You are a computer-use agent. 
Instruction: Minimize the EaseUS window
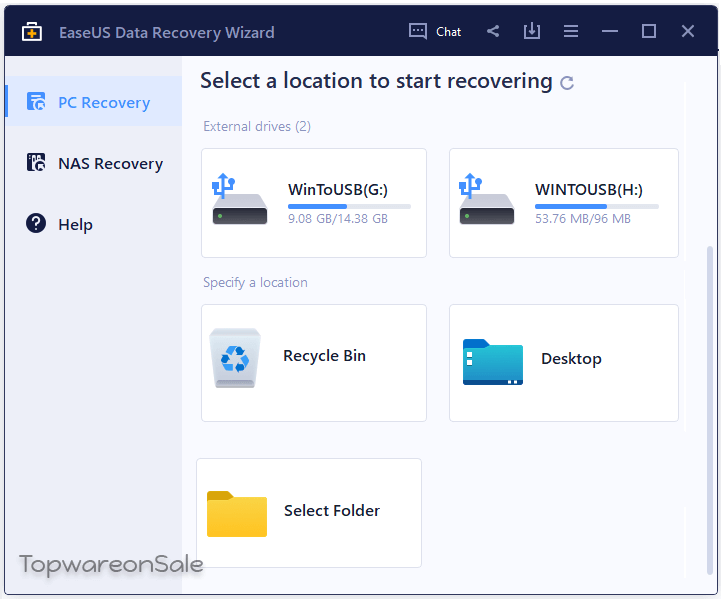[x=610, y=31]
